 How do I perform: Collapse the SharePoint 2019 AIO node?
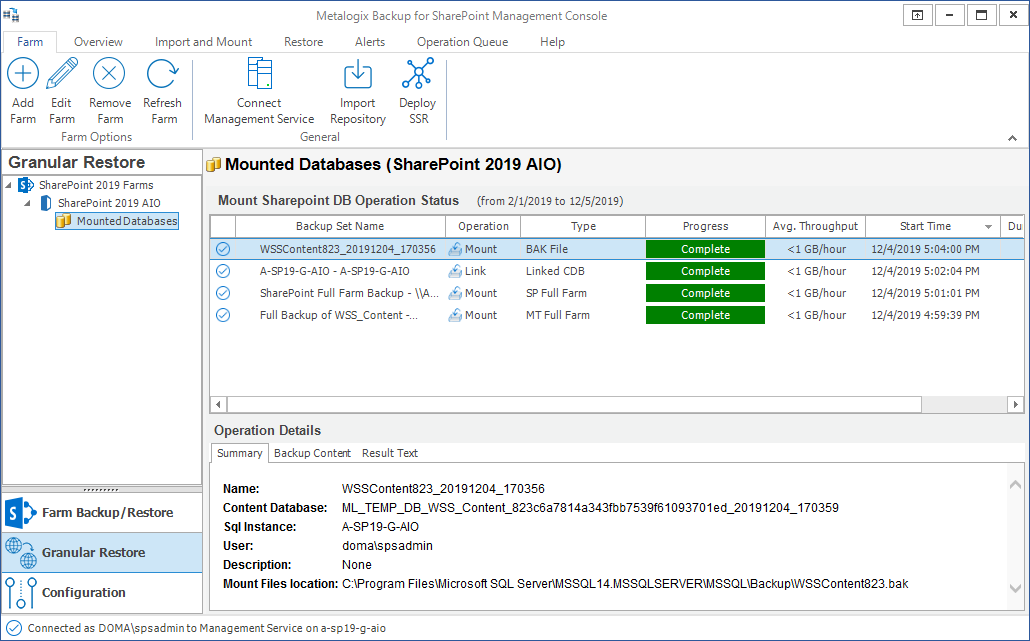point(28,203)
